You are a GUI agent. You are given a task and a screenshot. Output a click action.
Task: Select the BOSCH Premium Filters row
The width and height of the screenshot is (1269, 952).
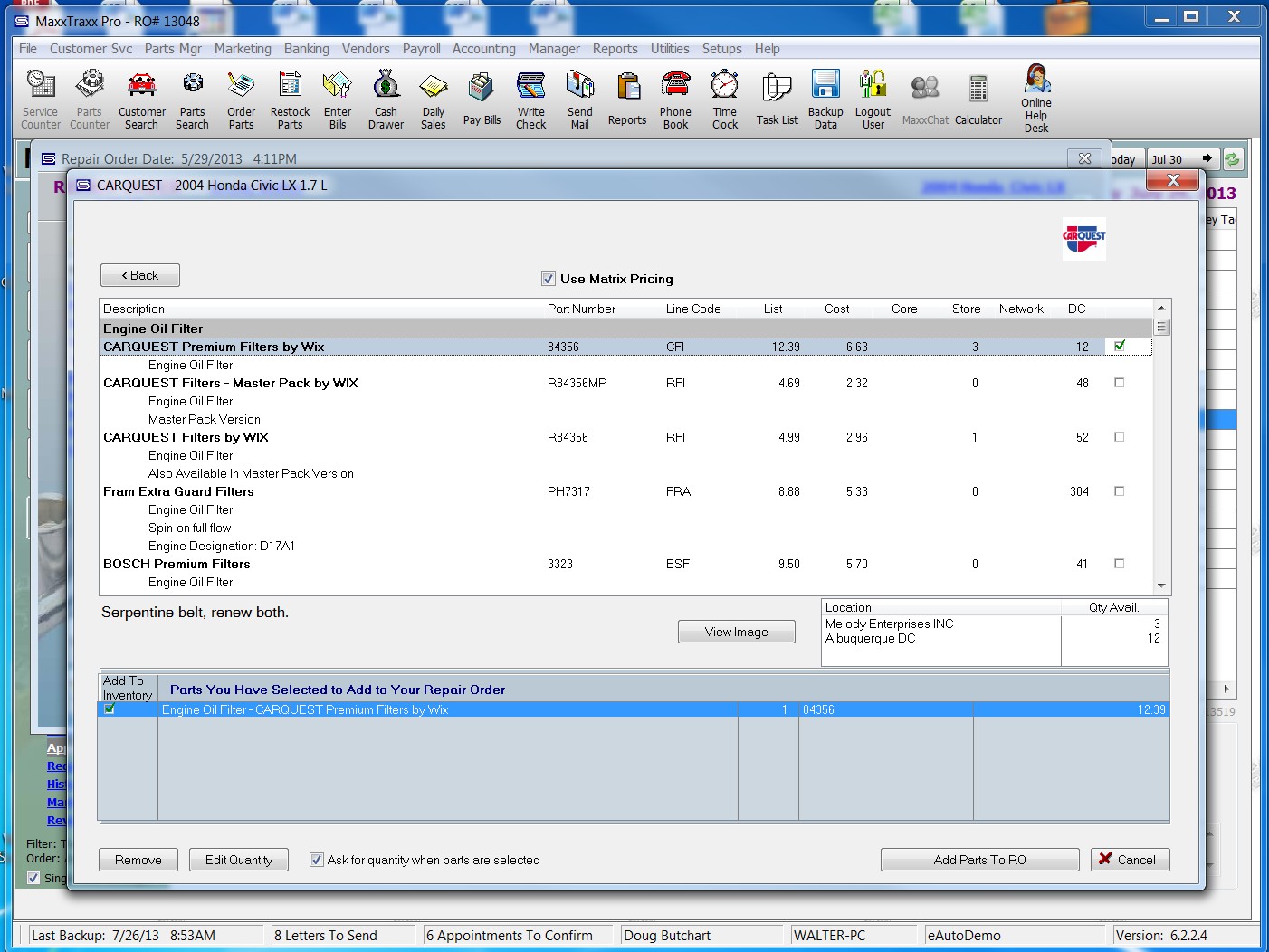625,564
